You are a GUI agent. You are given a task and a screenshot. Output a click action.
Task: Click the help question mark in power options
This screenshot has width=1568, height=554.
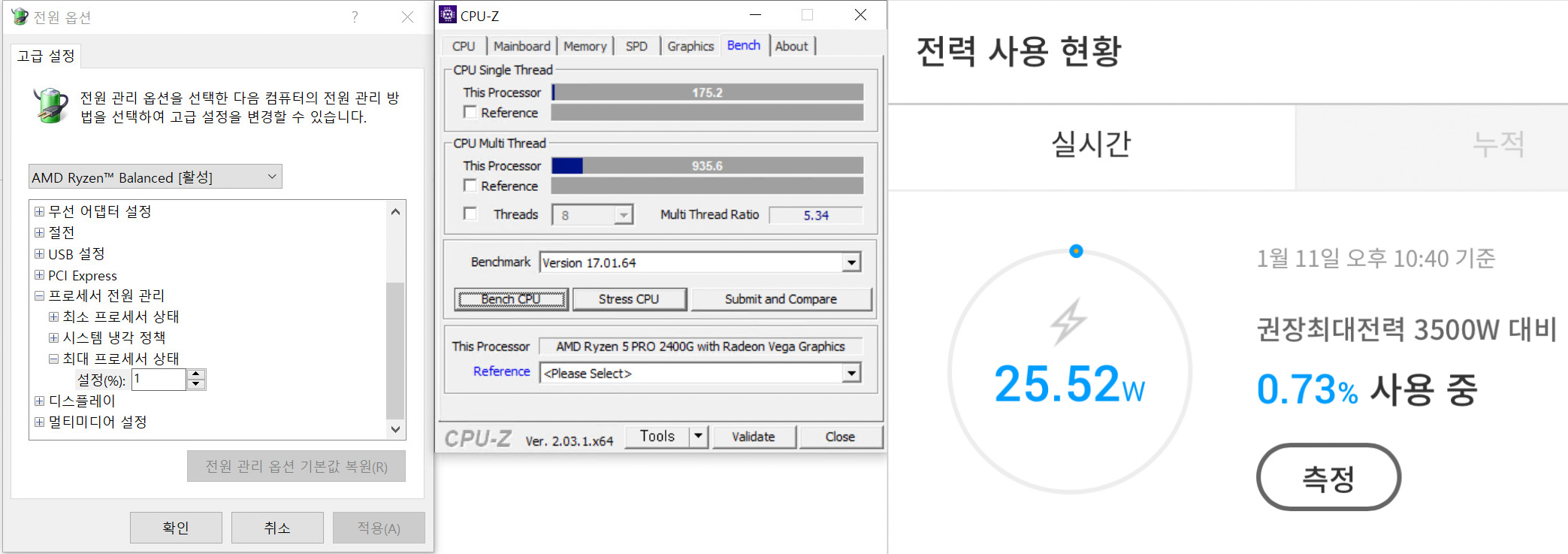355,17
